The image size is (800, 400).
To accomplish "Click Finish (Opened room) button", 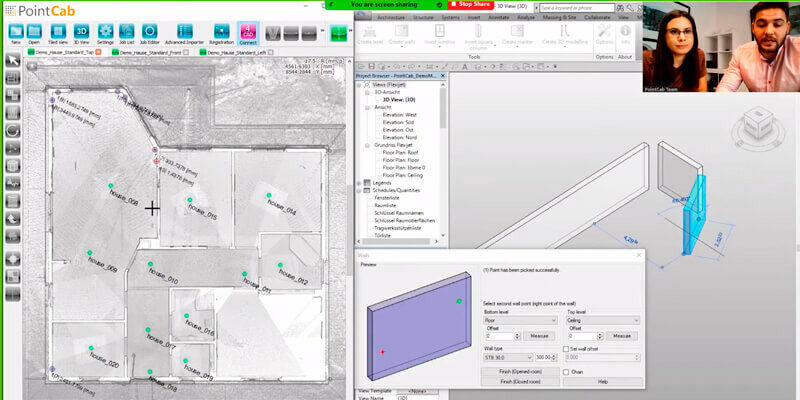I will [520, 371].
